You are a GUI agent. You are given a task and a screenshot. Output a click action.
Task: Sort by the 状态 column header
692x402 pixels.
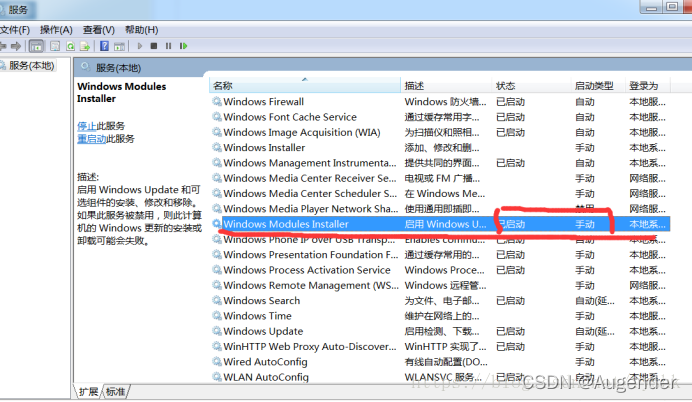[x=531, y=86]
